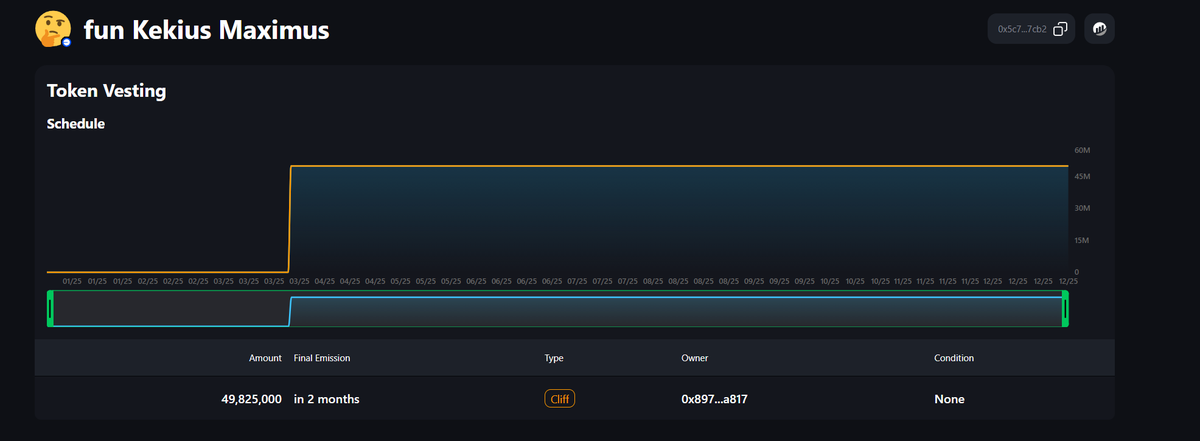Click the Cliff type badge
1200x441 pixels.
pos(560,399)
